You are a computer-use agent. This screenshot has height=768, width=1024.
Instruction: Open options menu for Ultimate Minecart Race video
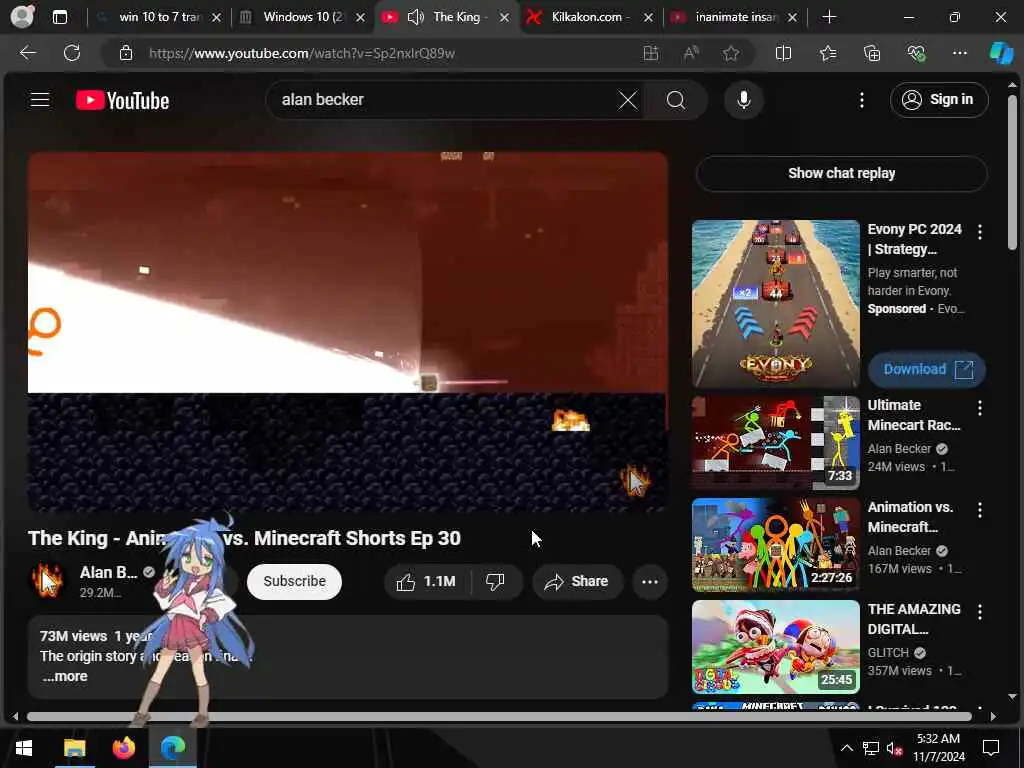pyautogui.click(x=980, y=408)
